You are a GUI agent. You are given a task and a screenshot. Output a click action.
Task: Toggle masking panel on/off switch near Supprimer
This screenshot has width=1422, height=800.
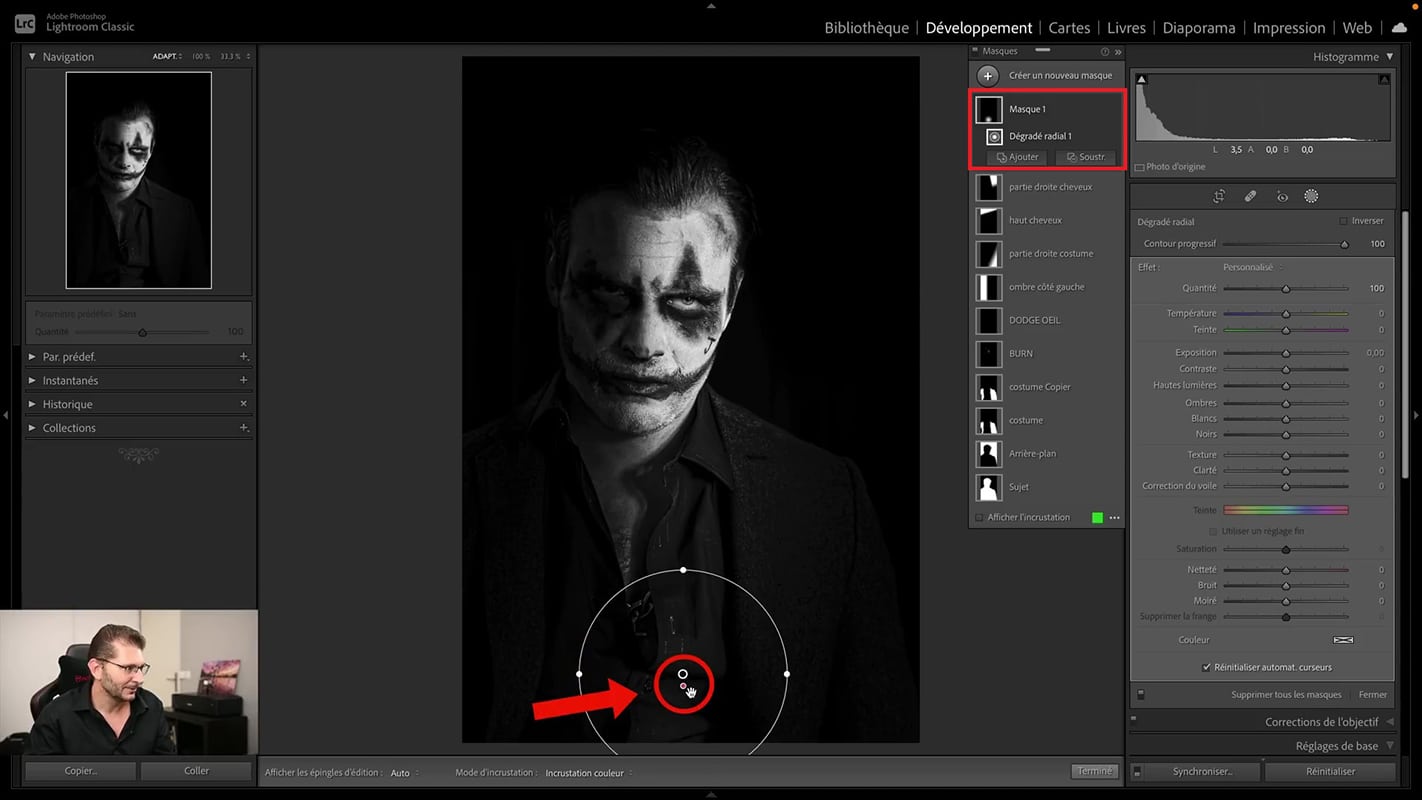(x=1141, y=695)
